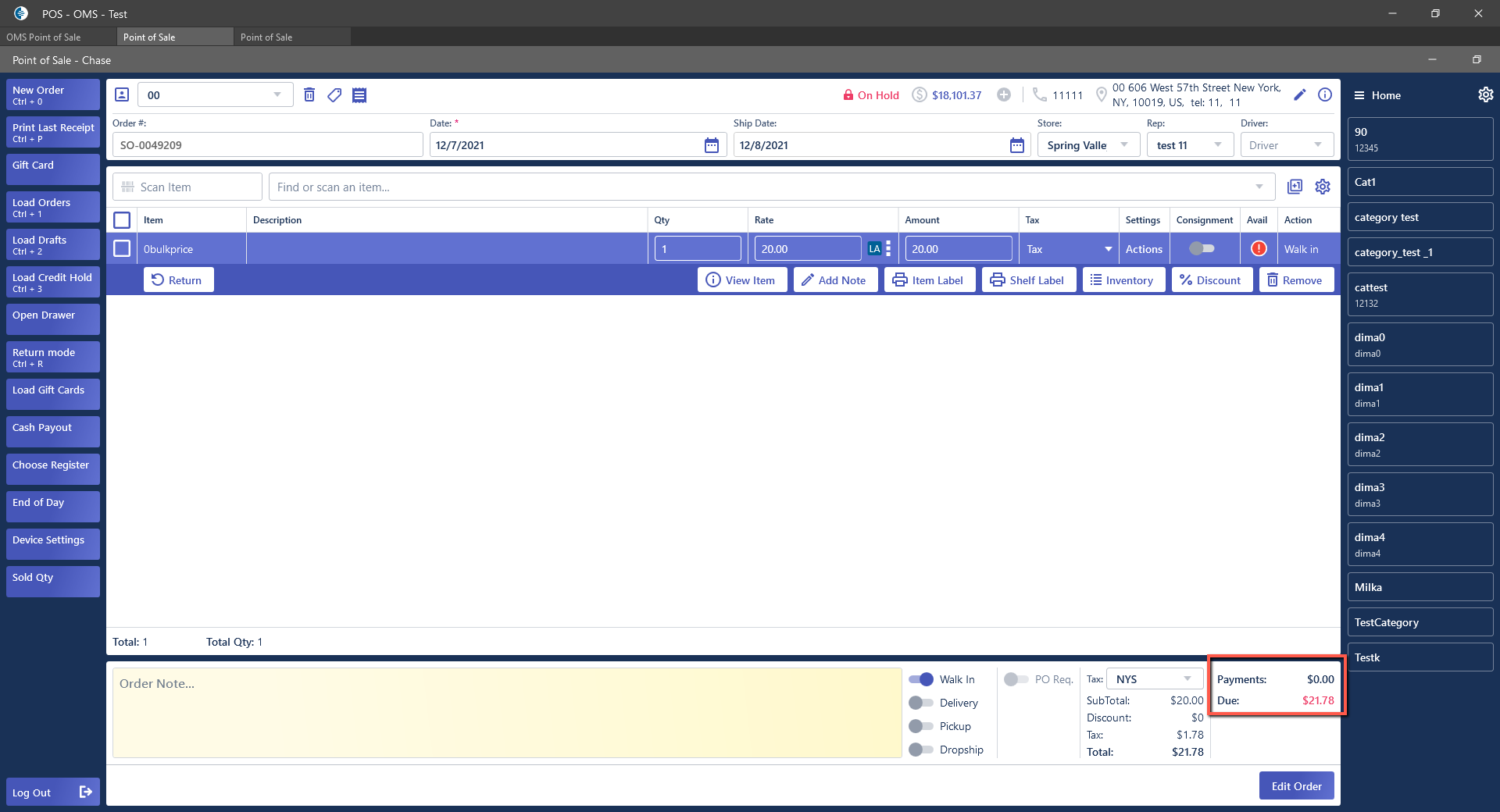Click the Edit Order button
This screenshot has width=1500, height=812.
point(1296,785)
